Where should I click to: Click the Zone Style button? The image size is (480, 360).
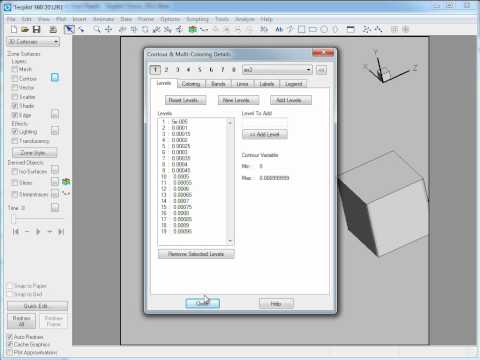click(34, 153)
